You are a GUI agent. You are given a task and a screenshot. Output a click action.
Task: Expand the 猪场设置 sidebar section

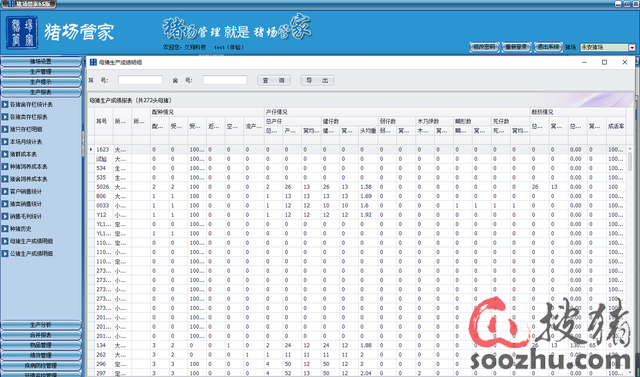[x=41, y=62]
